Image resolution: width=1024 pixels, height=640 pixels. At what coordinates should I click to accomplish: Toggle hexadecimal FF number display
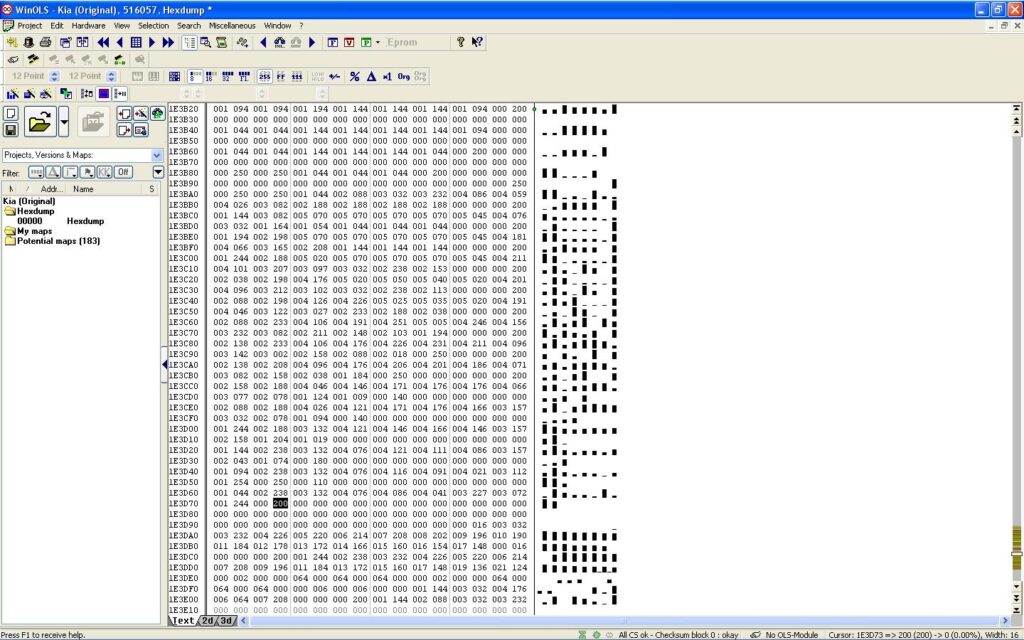tap(281, 76)
